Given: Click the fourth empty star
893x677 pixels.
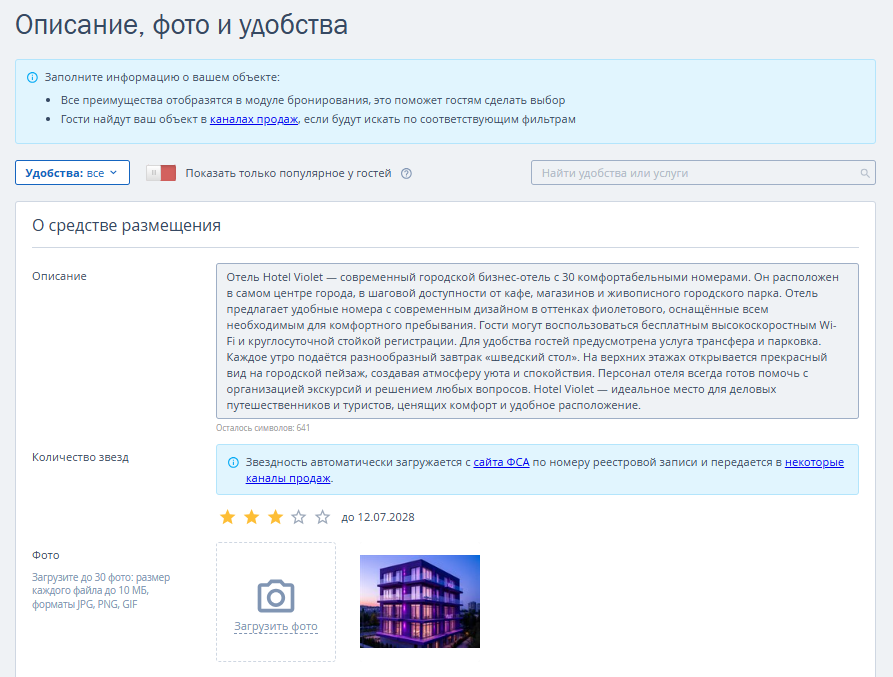Looking at the screenshot, I should click(299, 517).
